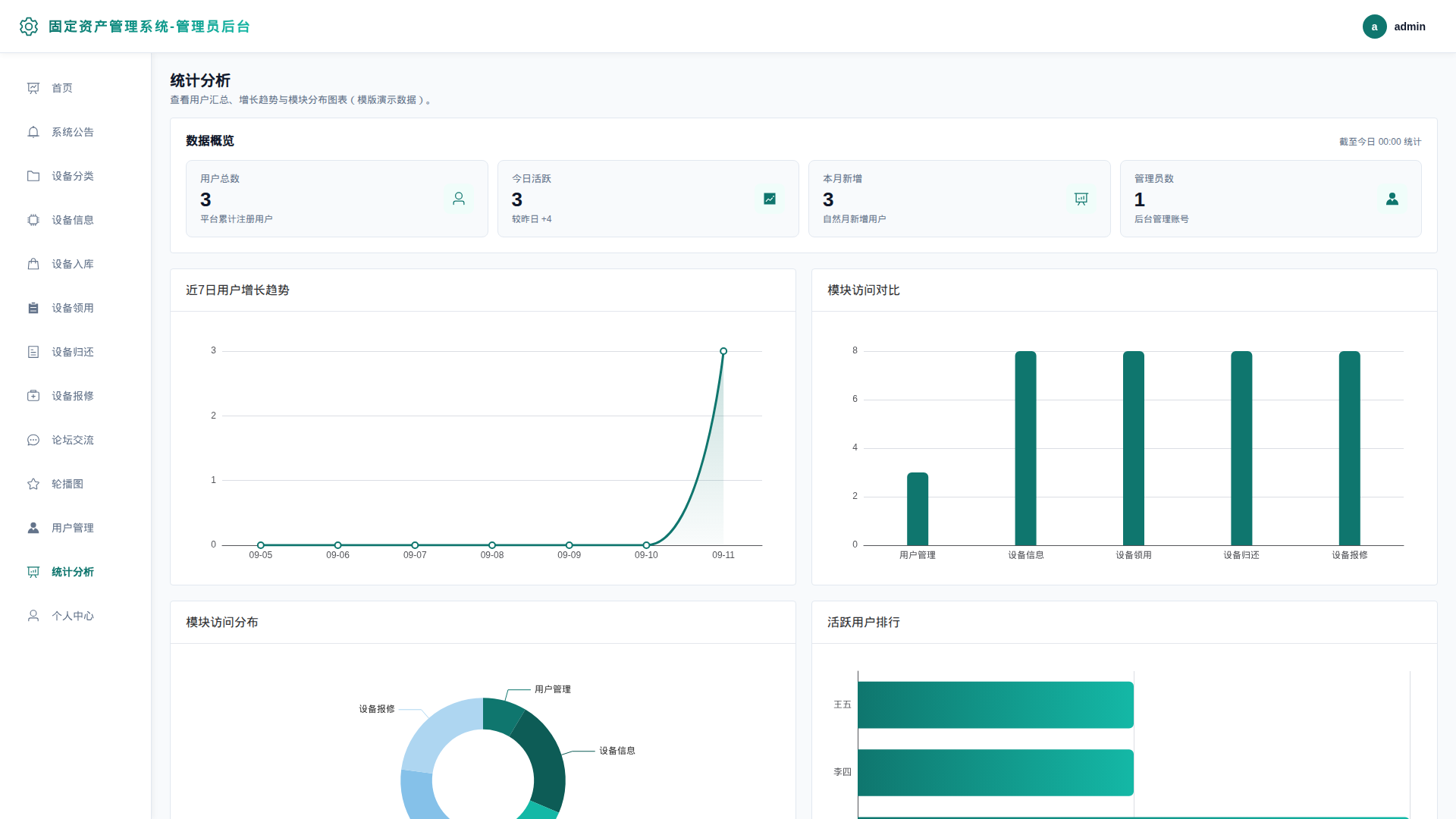Viewport: 1456px width, 819px height.
Task: Select 设备入库 in the sidebar
Action: click(76, 264)
